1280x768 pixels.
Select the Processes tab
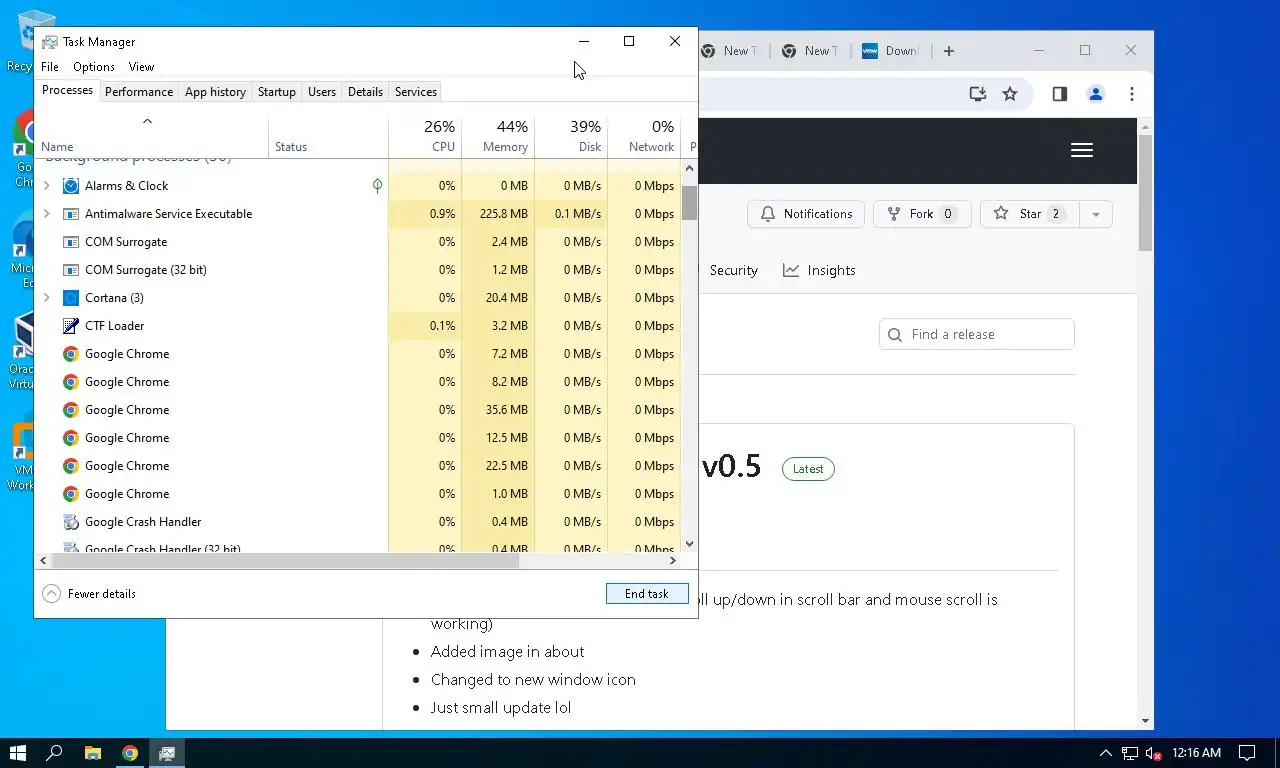point(68,90)
